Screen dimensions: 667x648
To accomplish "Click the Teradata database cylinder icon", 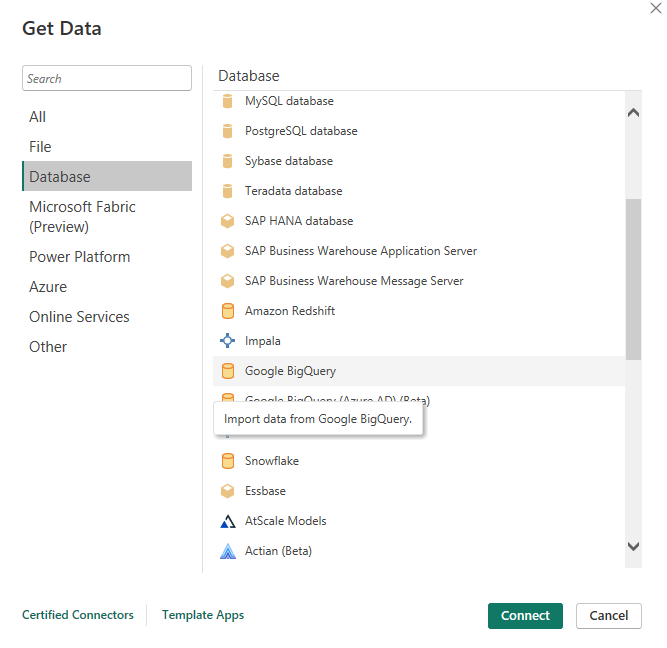I will (228, 191).
